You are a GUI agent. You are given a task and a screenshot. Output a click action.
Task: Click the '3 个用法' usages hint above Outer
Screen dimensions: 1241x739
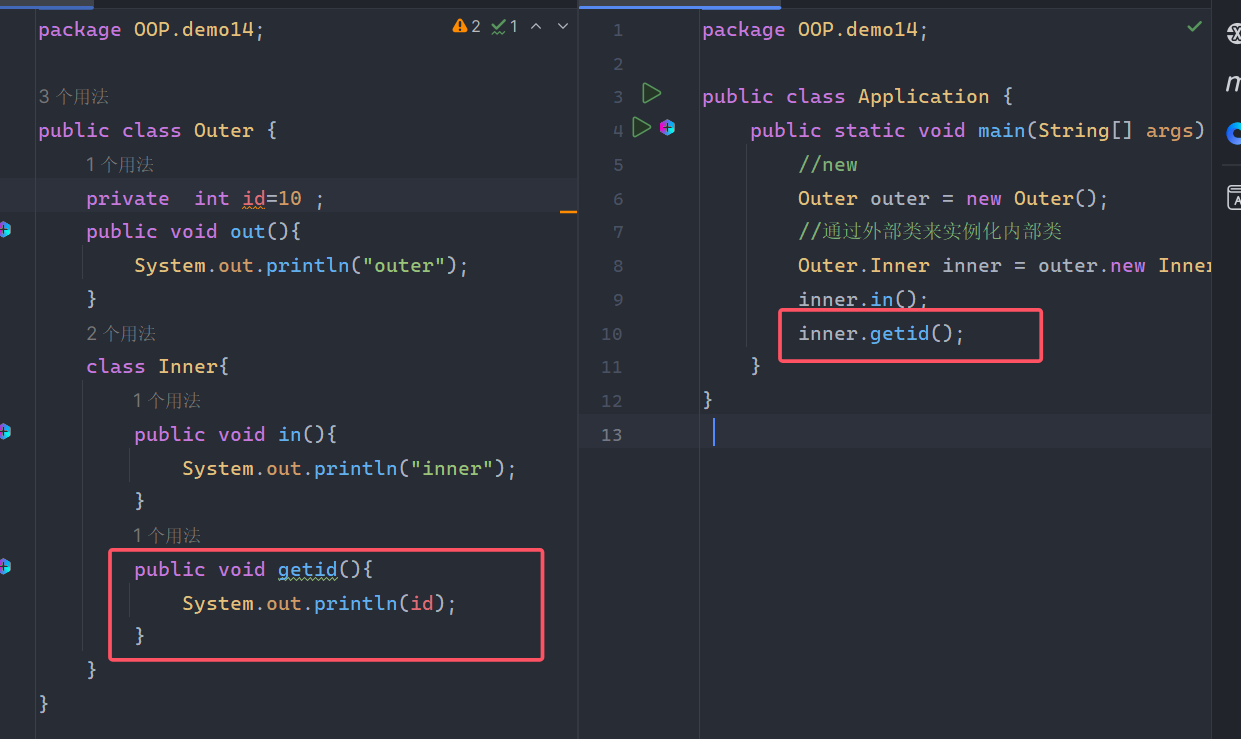pos(74,97)
